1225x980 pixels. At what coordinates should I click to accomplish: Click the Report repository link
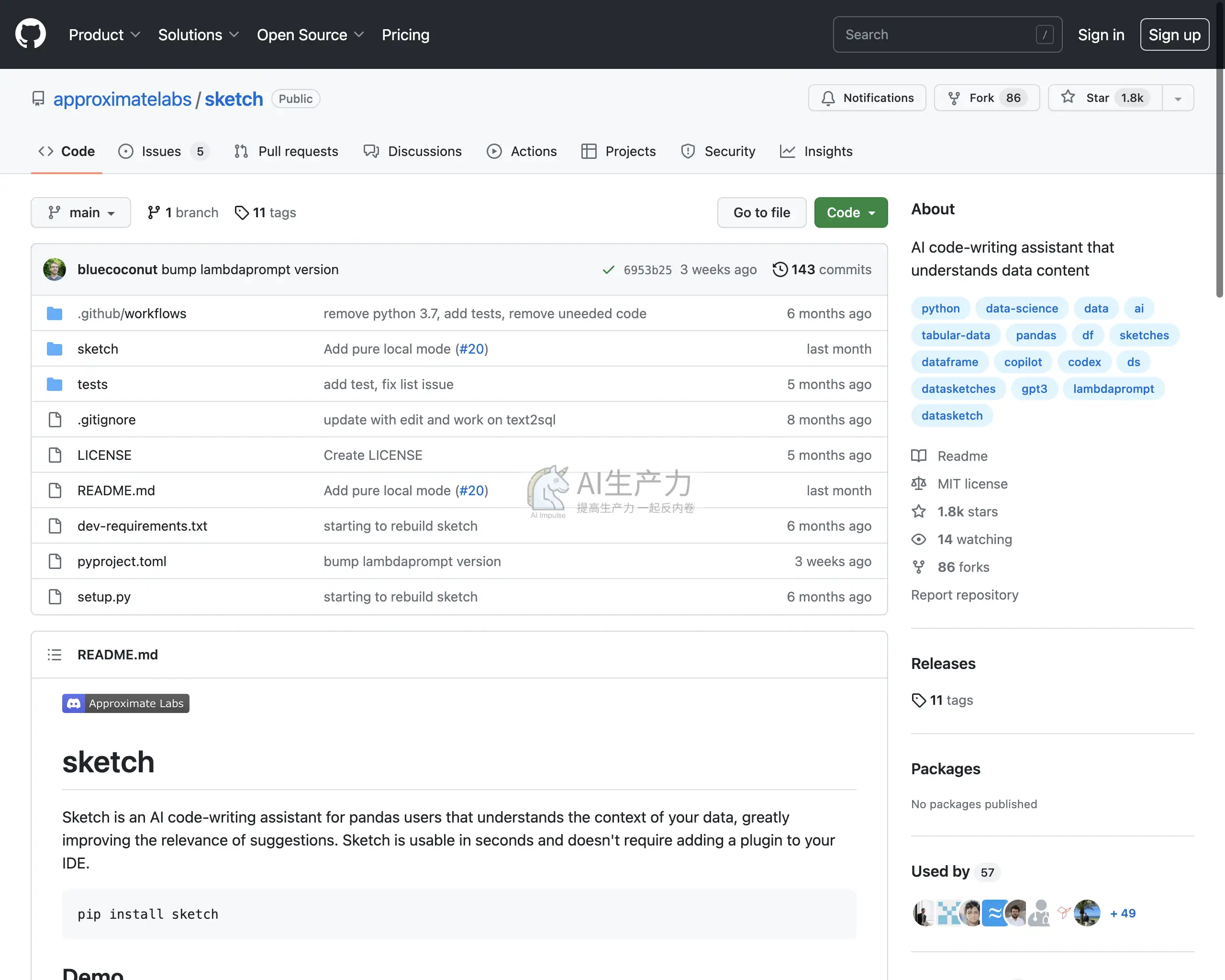[964, 595]
